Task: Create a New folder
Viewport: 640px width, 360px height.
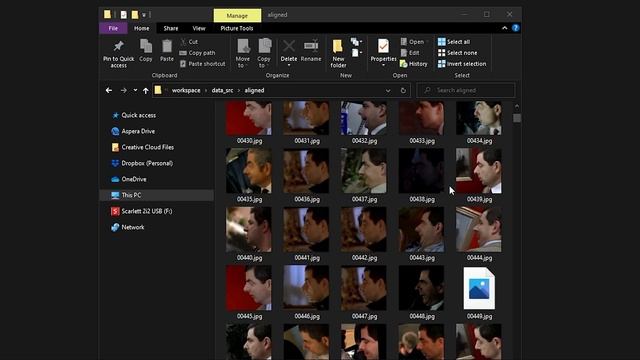Action: pyautogui.click(x=338, y=53)
